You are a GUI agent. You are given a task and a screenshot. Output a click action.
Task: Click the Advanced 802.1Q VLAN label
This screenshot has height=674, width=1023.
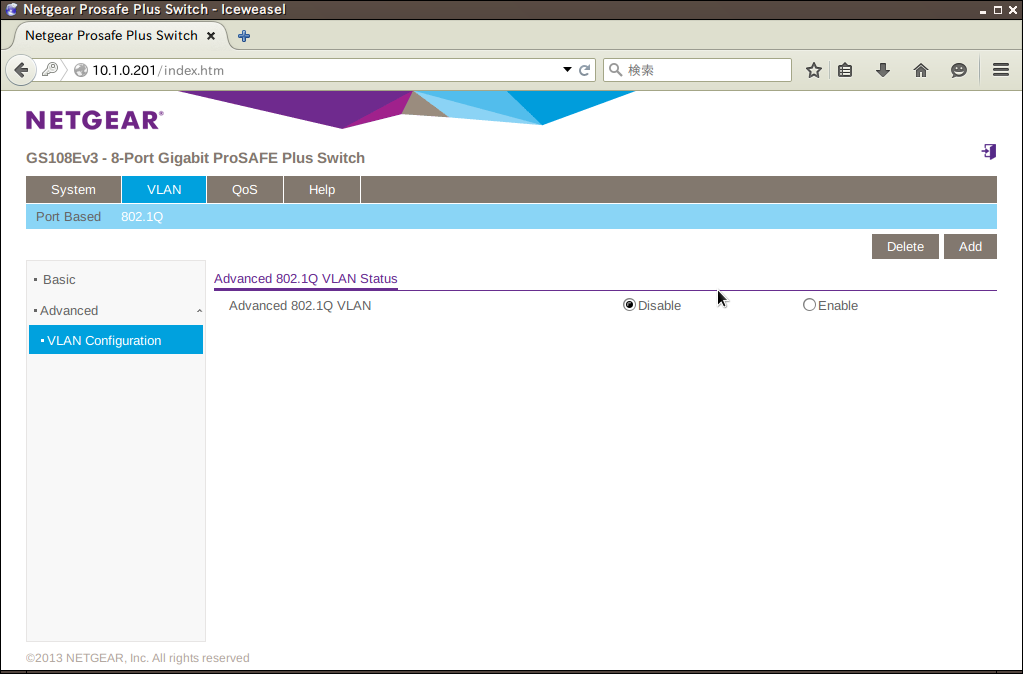(300, 305)
